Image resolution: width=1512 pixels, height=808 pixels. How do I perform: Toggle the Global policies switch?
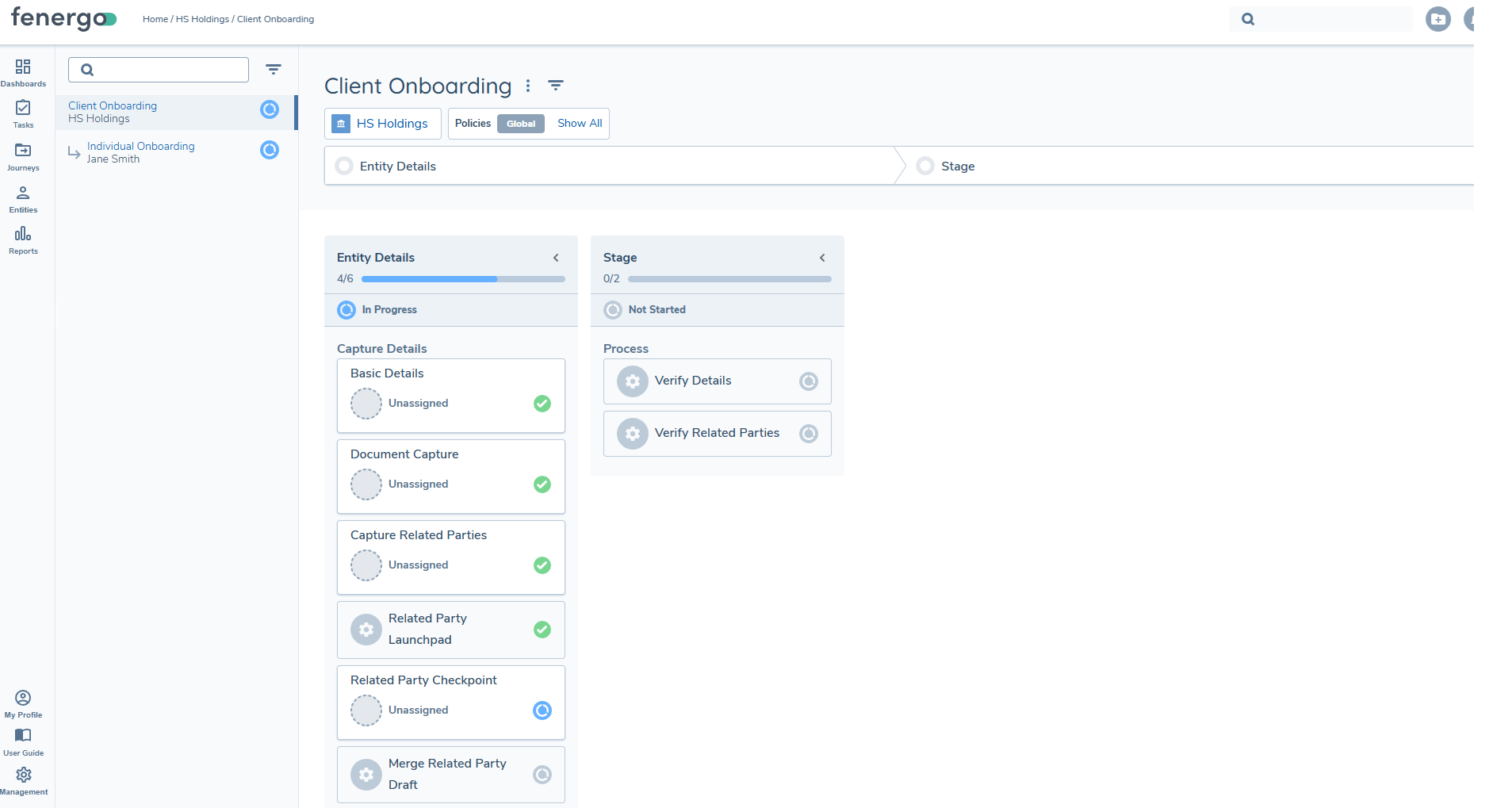[x=520, y=124]
